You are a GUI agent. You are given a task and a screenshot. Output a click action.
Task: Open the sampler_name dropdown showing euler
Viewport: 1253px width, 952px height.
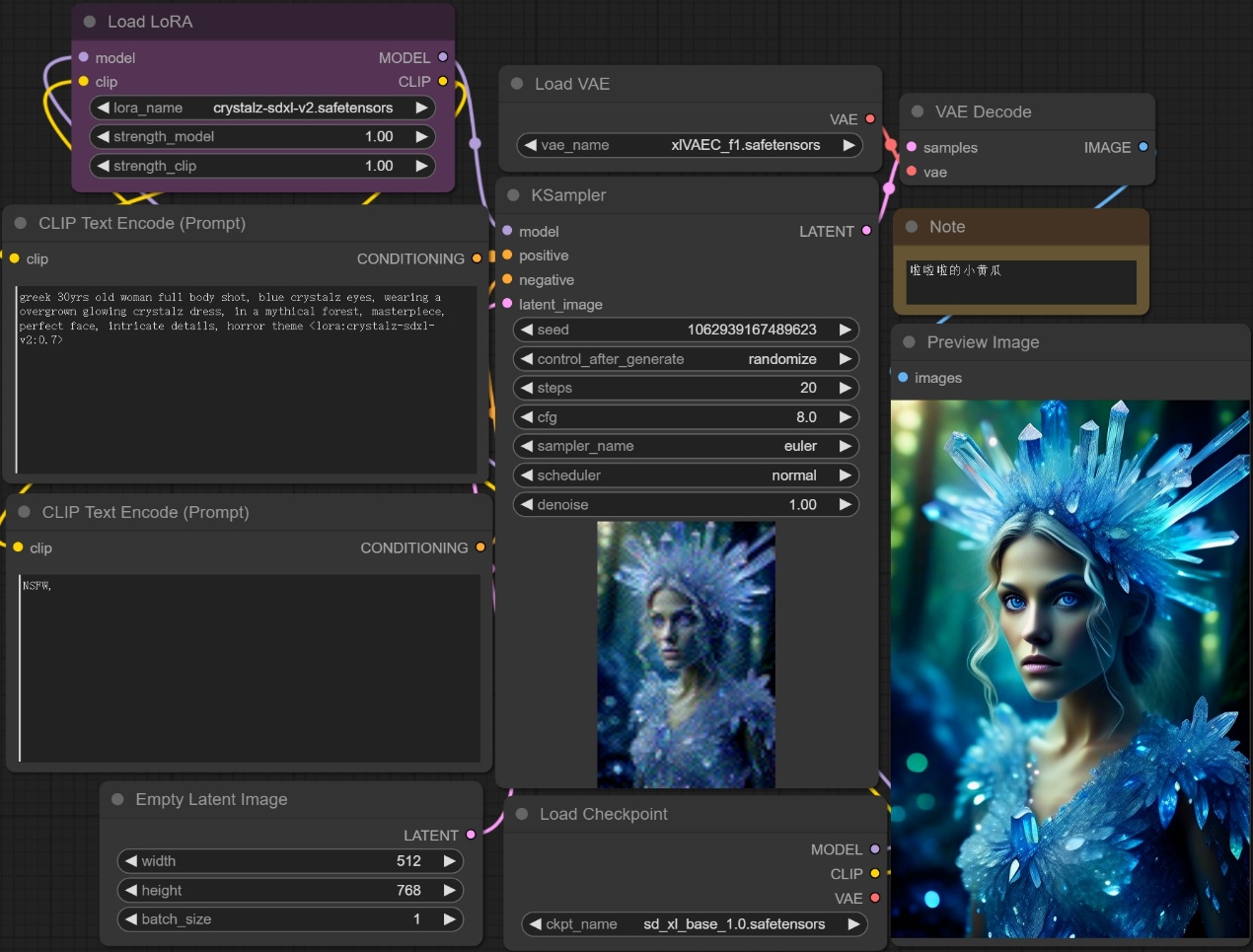click(x=686, y=446)
